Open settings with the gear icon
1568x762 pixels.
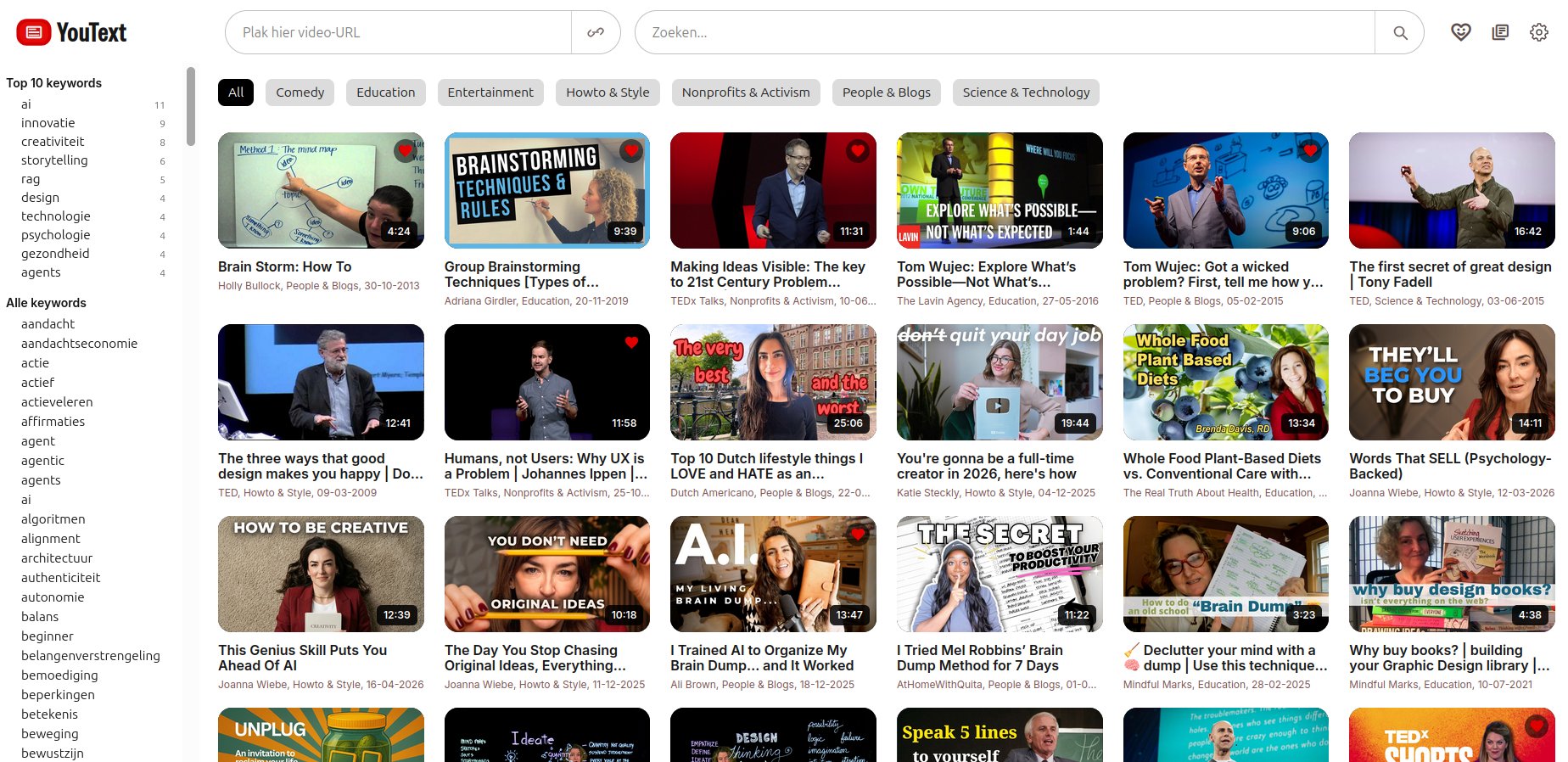click(x=1538, y=32)
